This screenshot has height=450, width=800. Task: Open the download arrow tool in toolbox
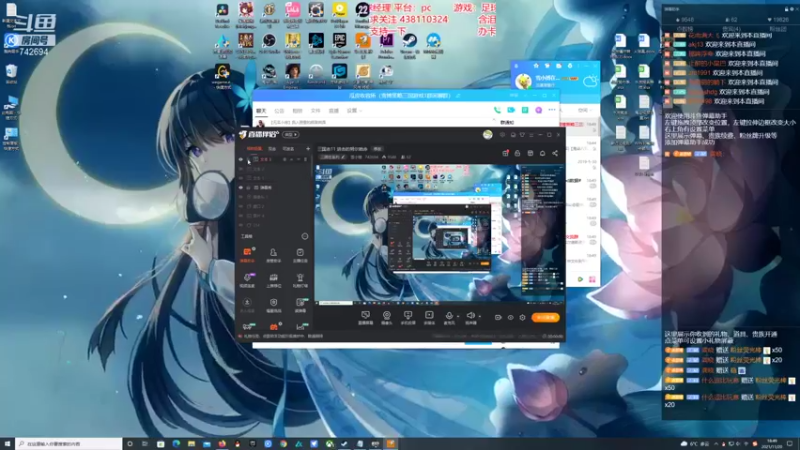pyautogui.click(x=247, y=303)
